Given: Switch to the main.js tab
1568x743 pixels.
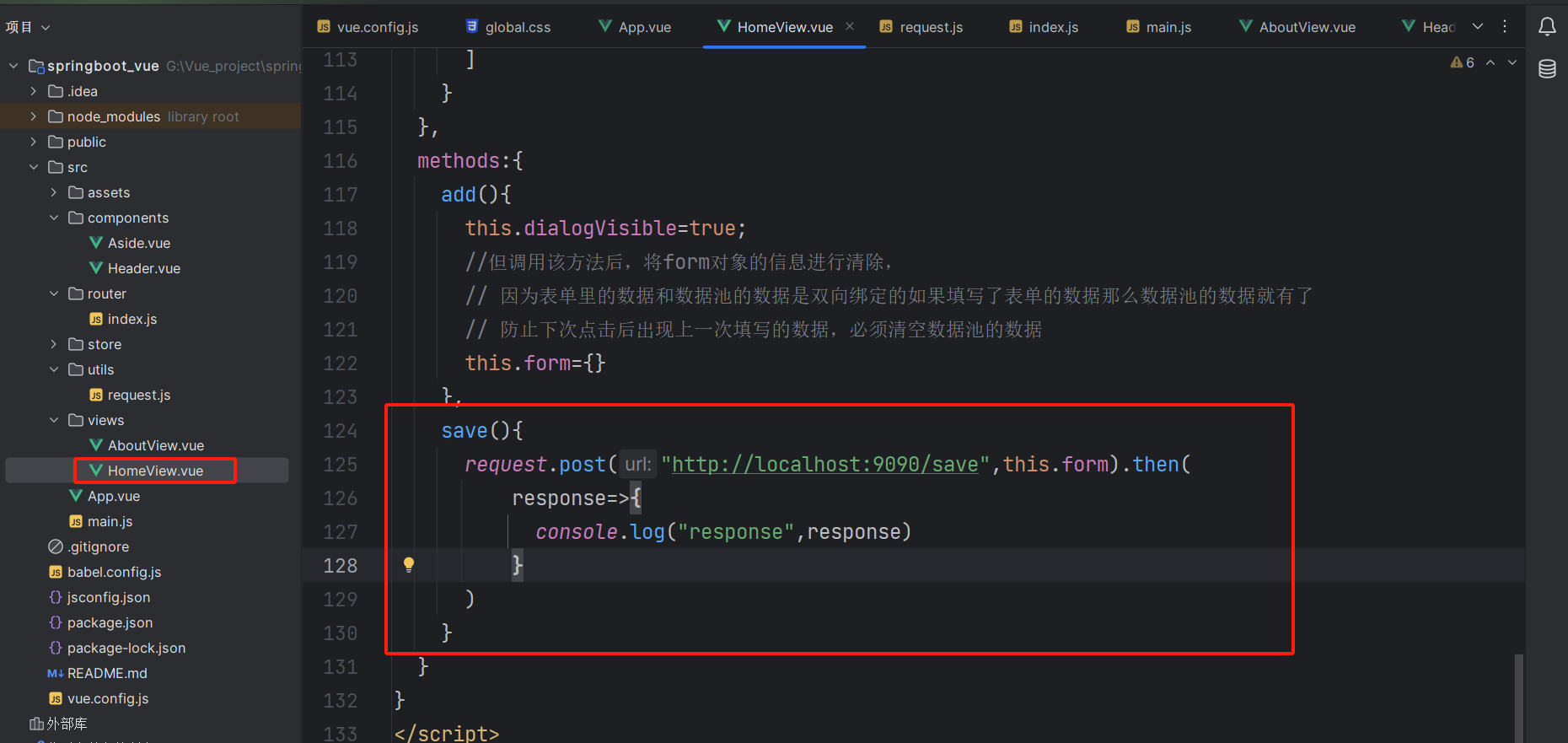Looking at the screenshot, I should point(1159,27).
